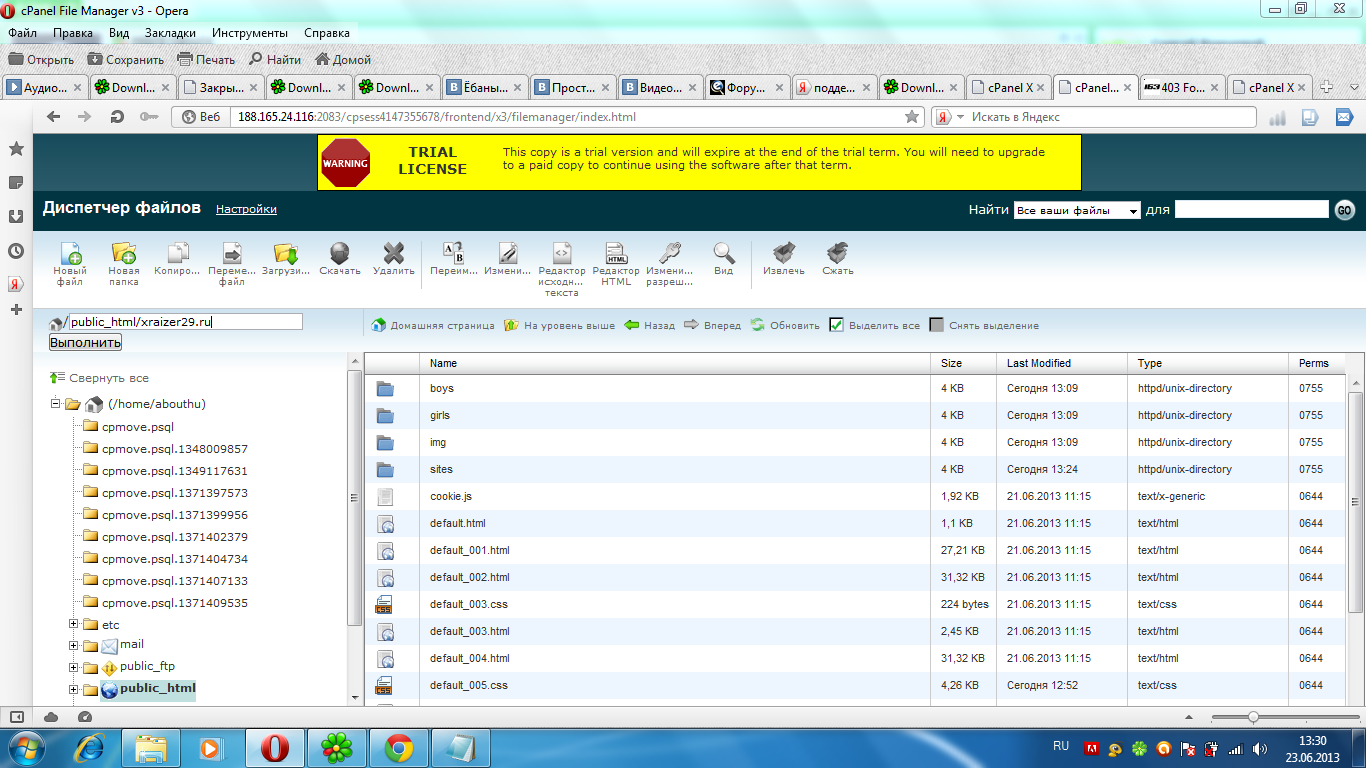This screenshot has height=768, width=1366.
Task: Go up one level (На уровень выше)
Action: tap(559, 325)
